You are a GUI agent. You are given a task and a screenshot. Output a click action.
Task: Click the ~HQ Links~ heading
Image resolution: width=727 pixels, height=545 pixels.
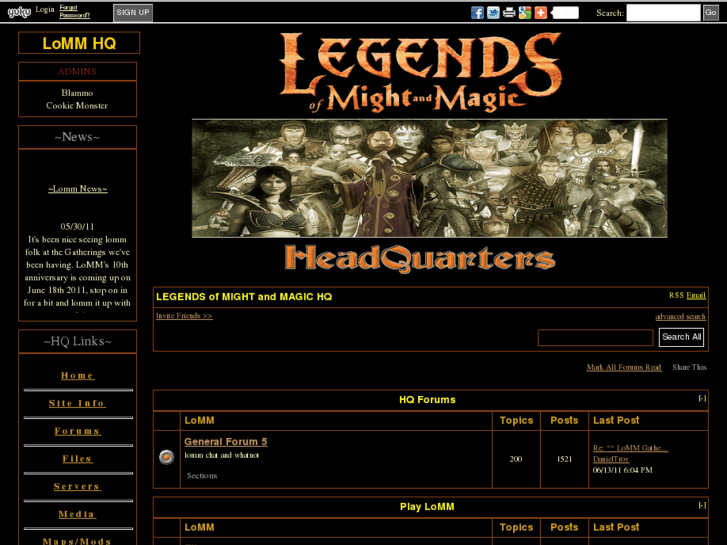[77, 341]
